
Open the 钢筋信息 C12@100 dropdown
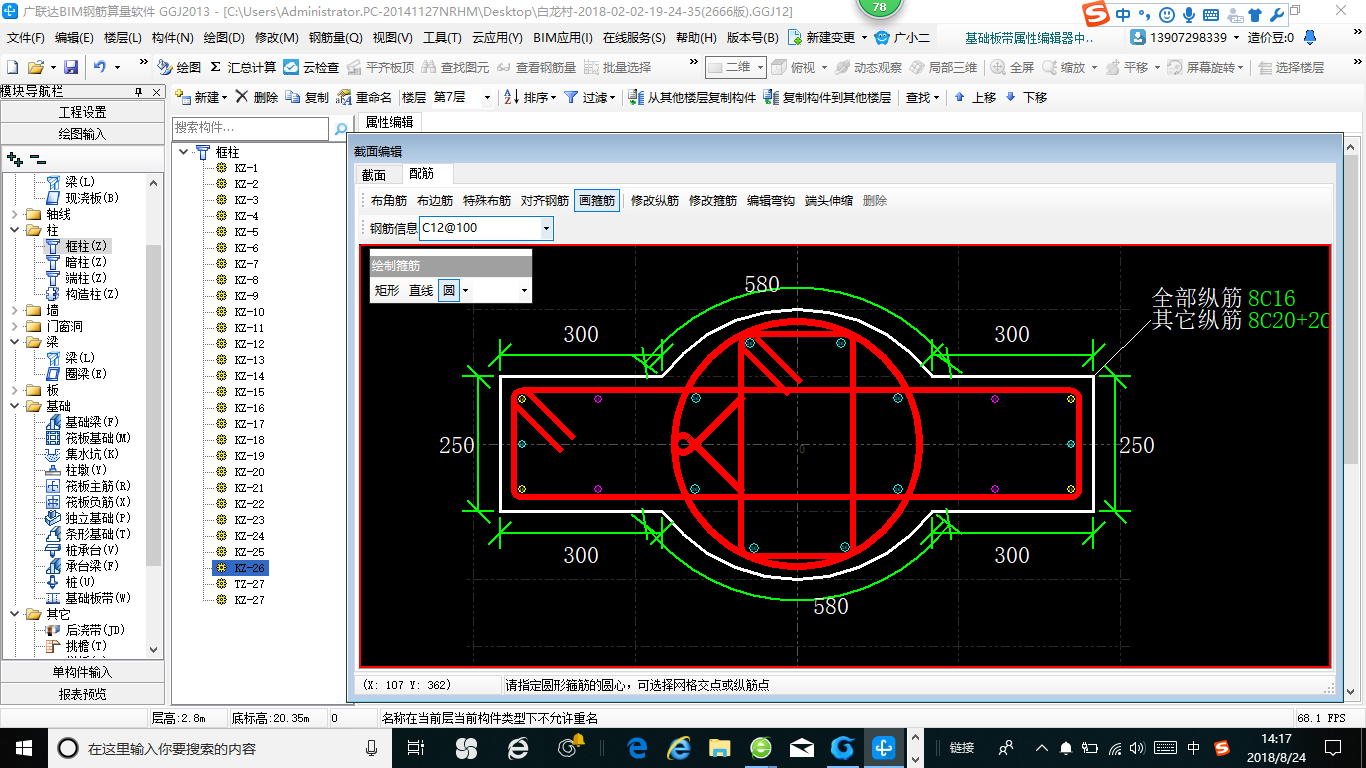coord(546,228)
